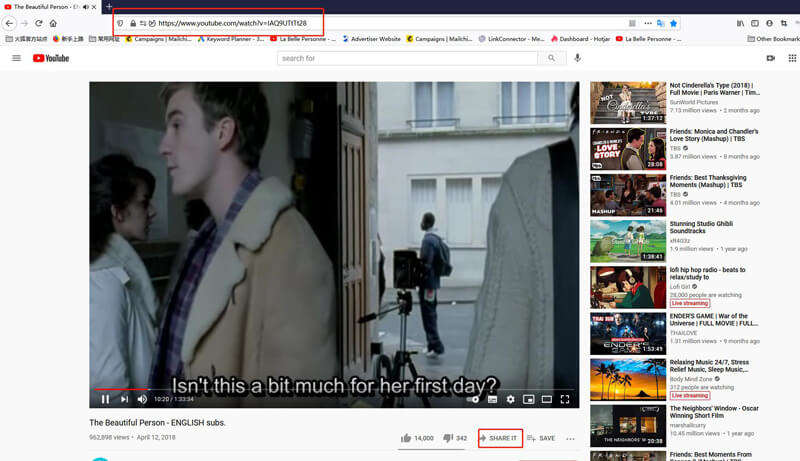
Task: Open the YouTube hamburger guide menu
Action: click(x=16, y=58)
